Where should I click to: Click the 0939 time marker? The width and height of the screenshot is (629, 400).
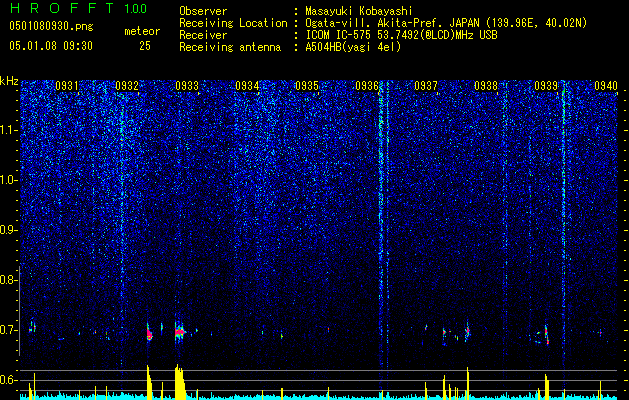(546, 86)
